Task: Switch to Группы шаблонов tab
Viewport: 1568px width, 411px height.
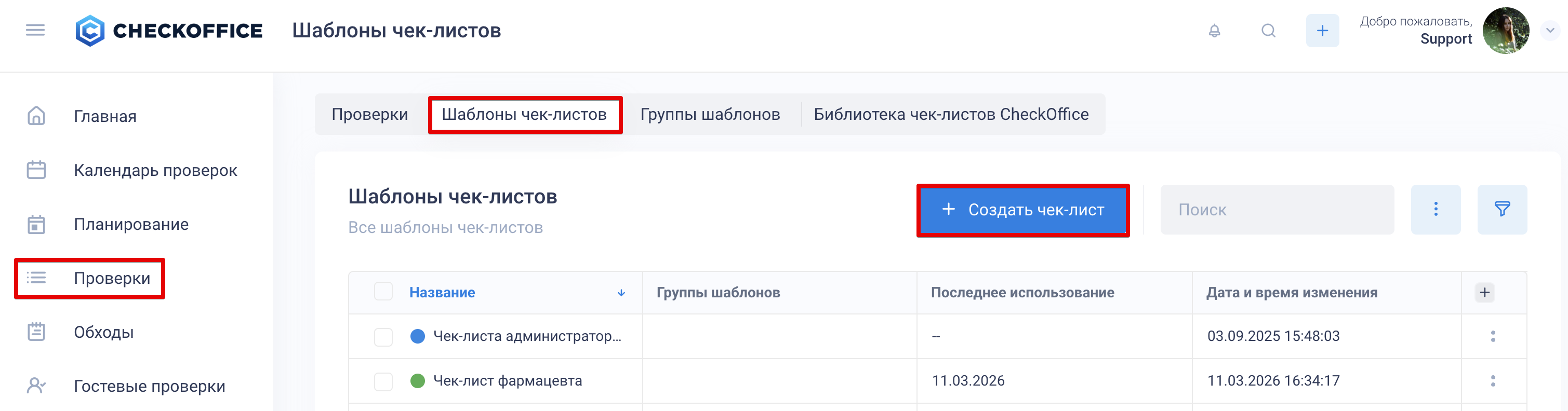Action: (710, 114)
